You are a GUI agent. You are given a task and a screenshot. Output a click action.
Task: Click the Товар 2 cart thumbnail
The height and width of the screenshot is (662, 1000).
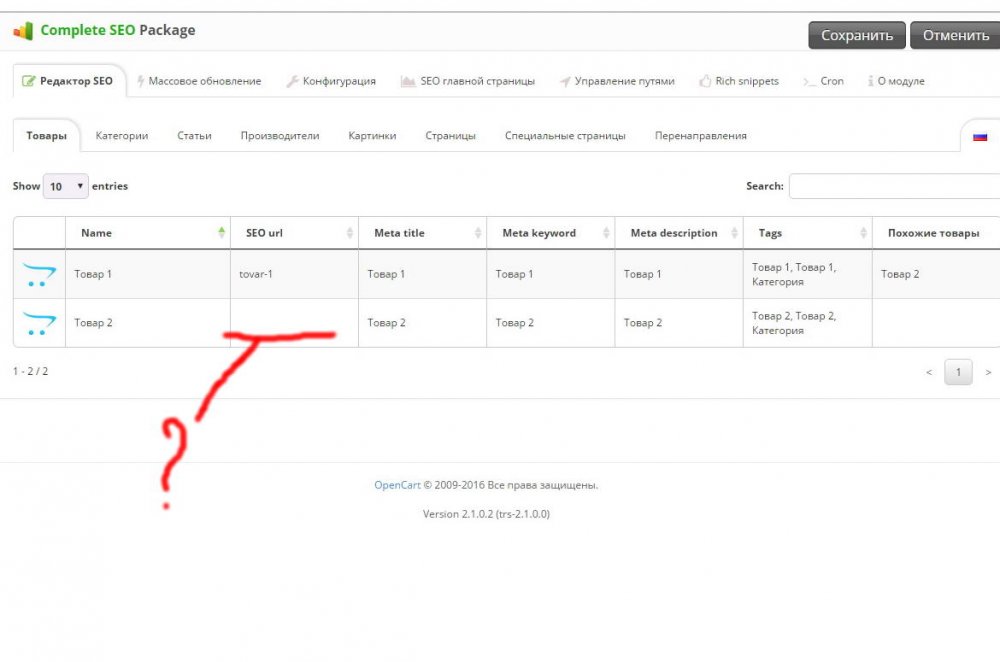[x=39, y=323]
